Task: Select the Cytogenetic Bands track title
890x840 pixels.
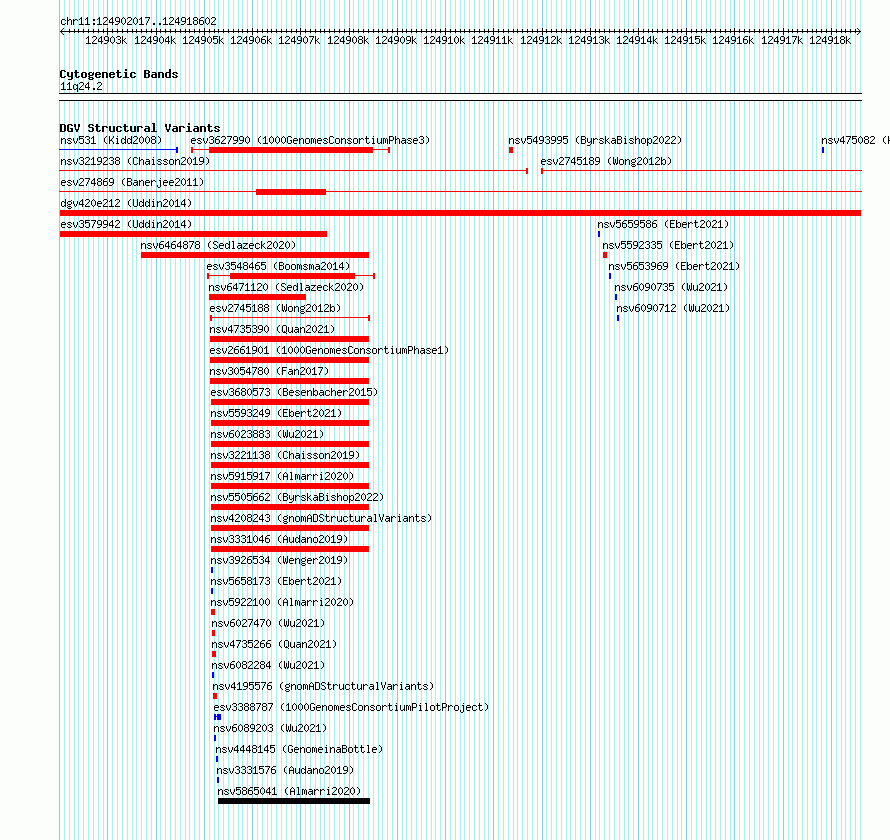Action: [x=119, y=74]
